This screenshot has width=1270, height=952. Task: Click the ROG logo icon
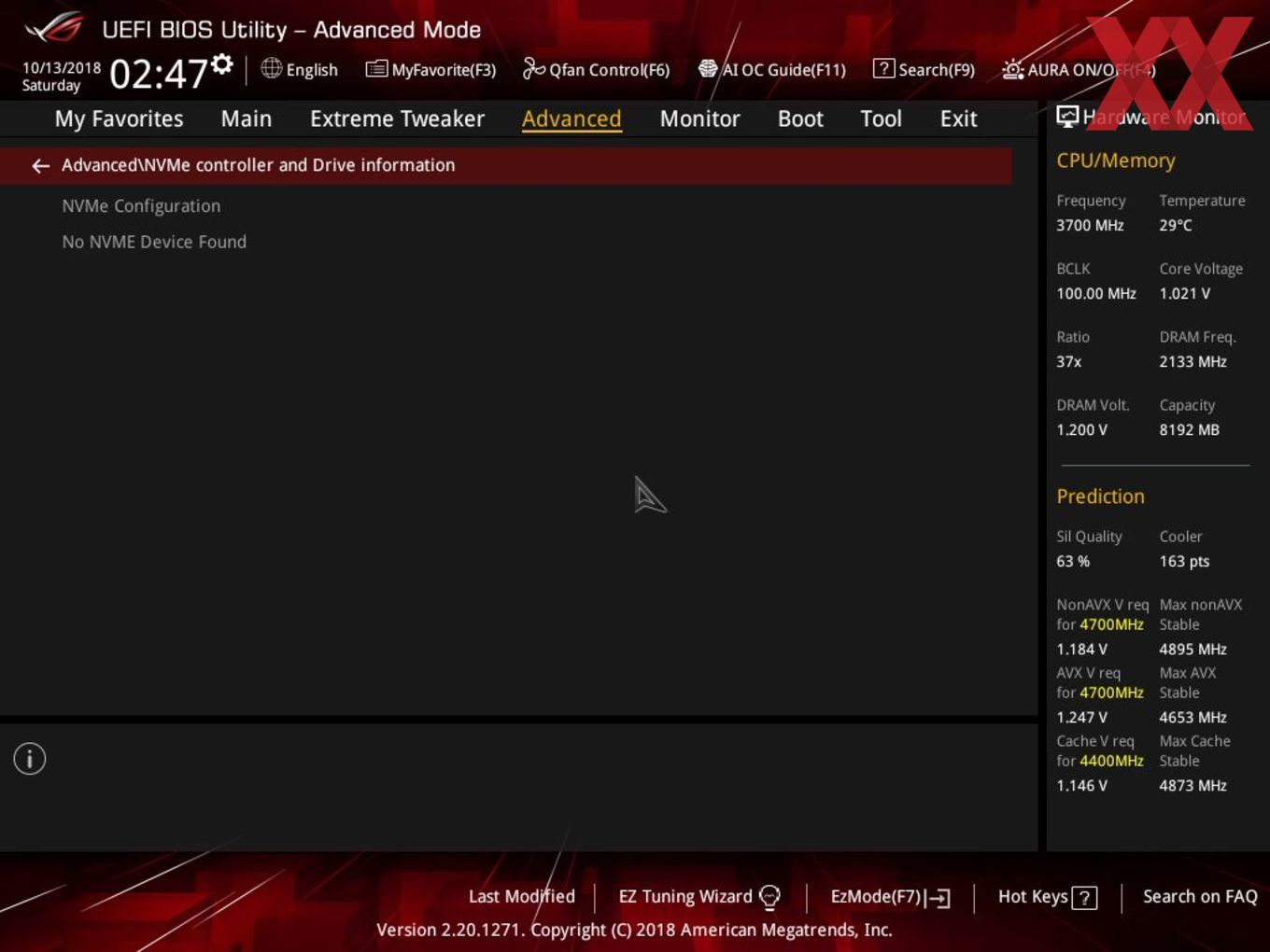point(54,28)
